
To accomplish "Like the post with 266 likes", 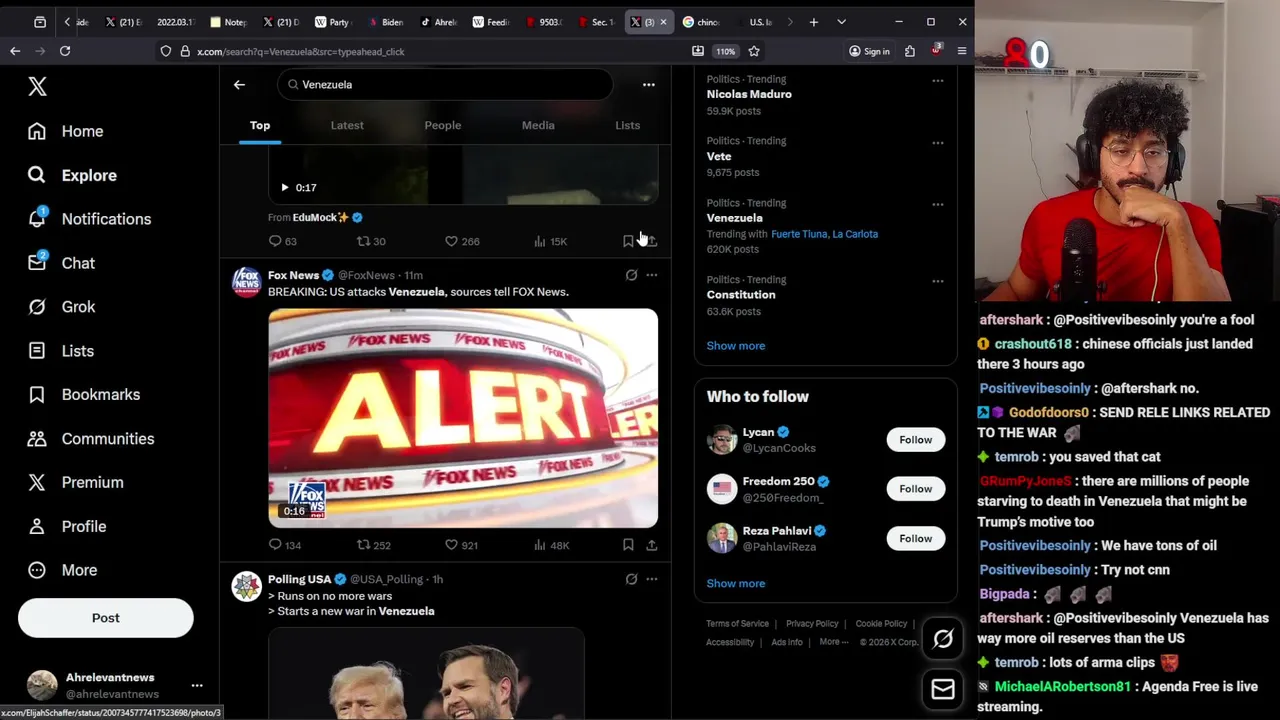I will point(462,241).
